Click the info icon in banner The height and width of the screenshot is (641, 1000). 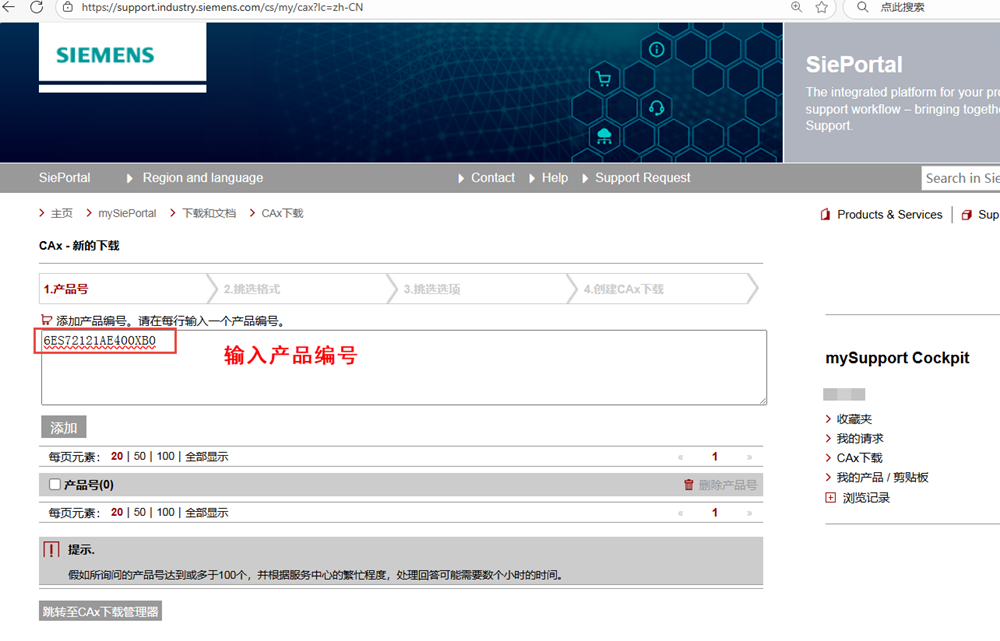657,49
